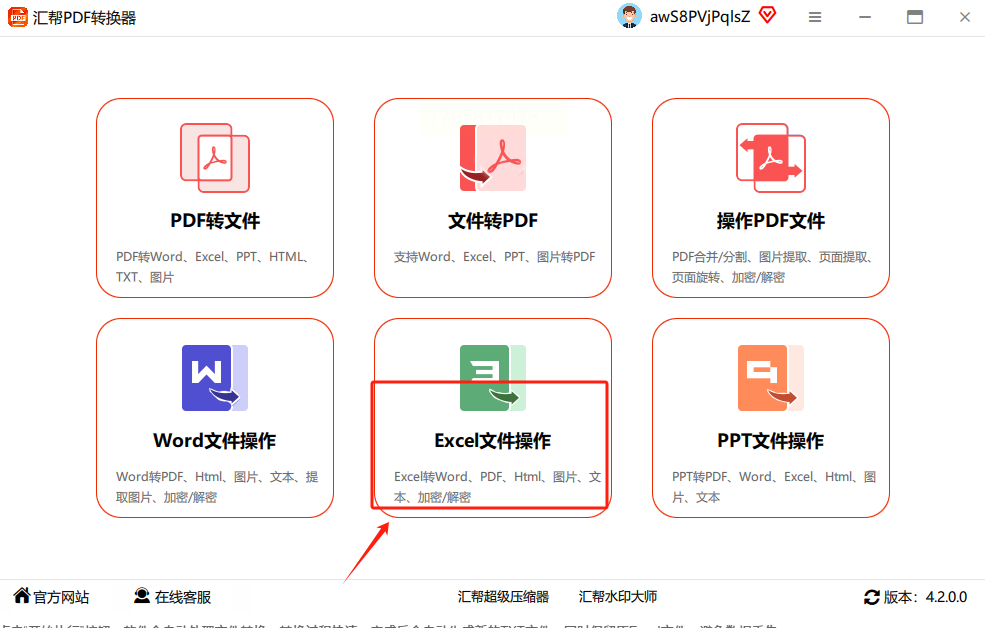Click the 汇帮PDF转换器 app logo

[18, 18]
